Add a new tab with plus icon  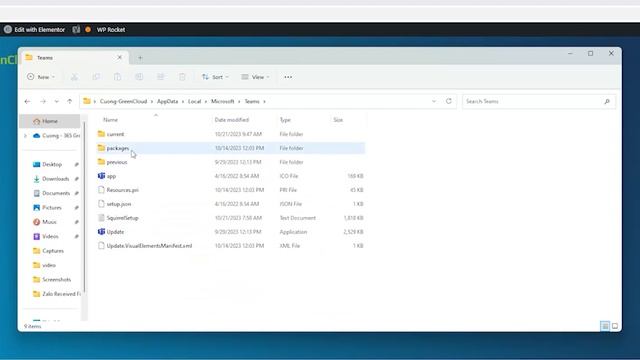(140, 58)
